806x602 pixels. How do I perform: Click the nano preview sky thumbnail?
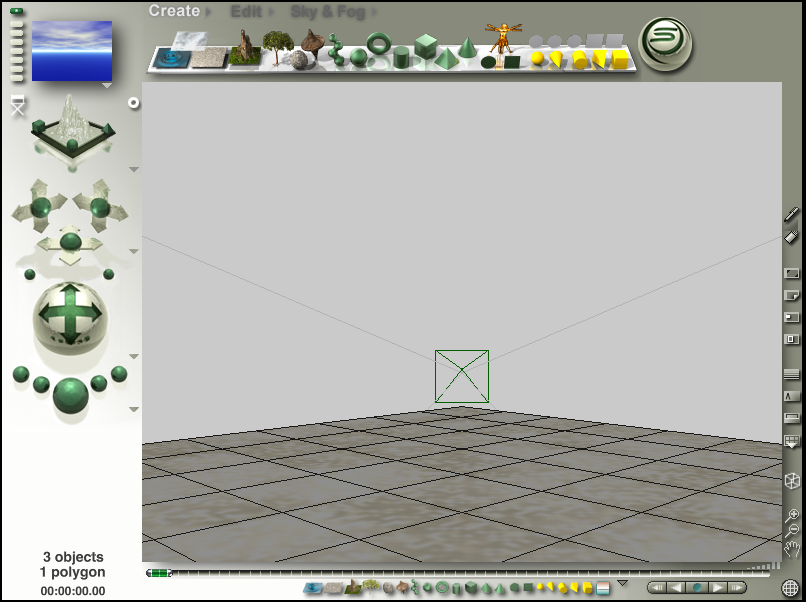[x=72, y=51]
